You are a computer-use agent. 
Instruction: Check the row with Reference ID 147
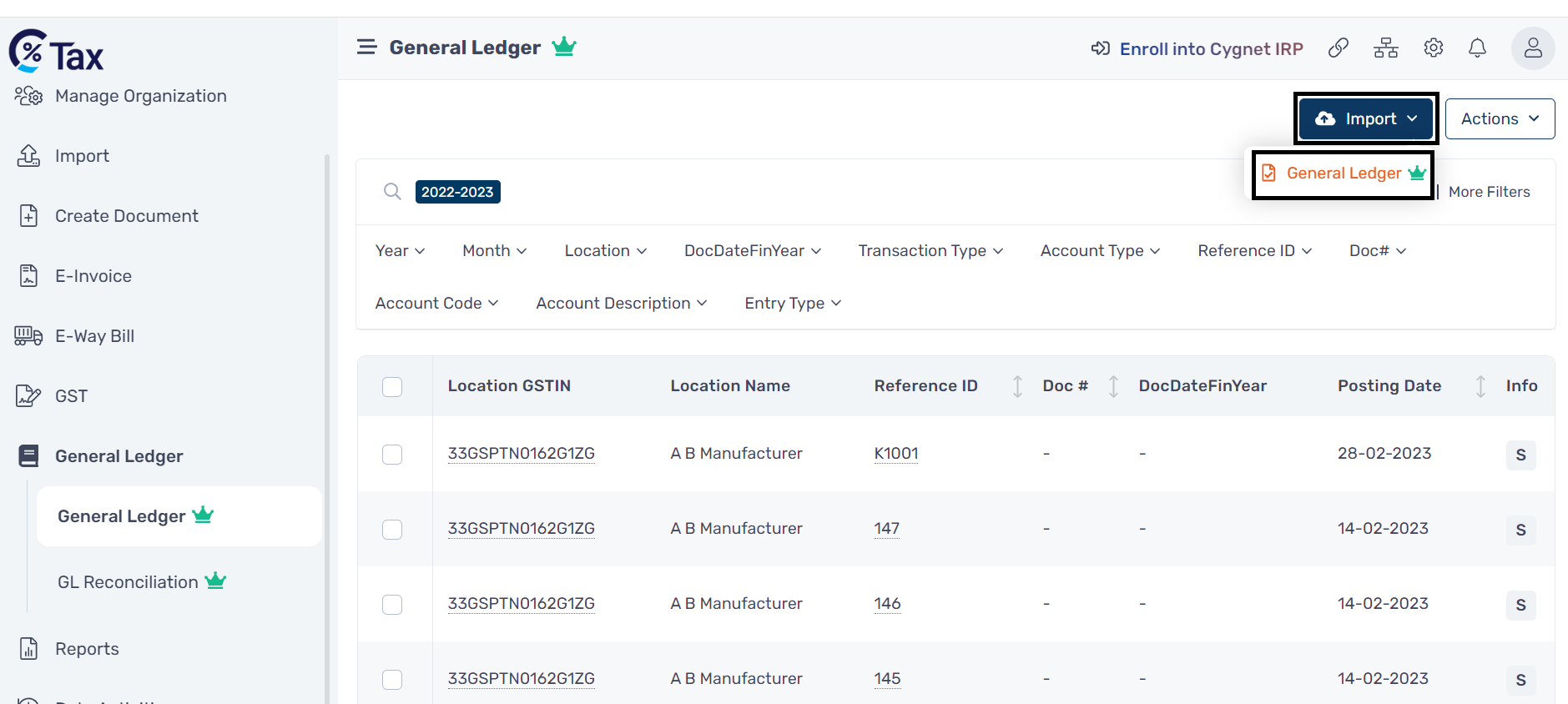click(x=392, y=530)
